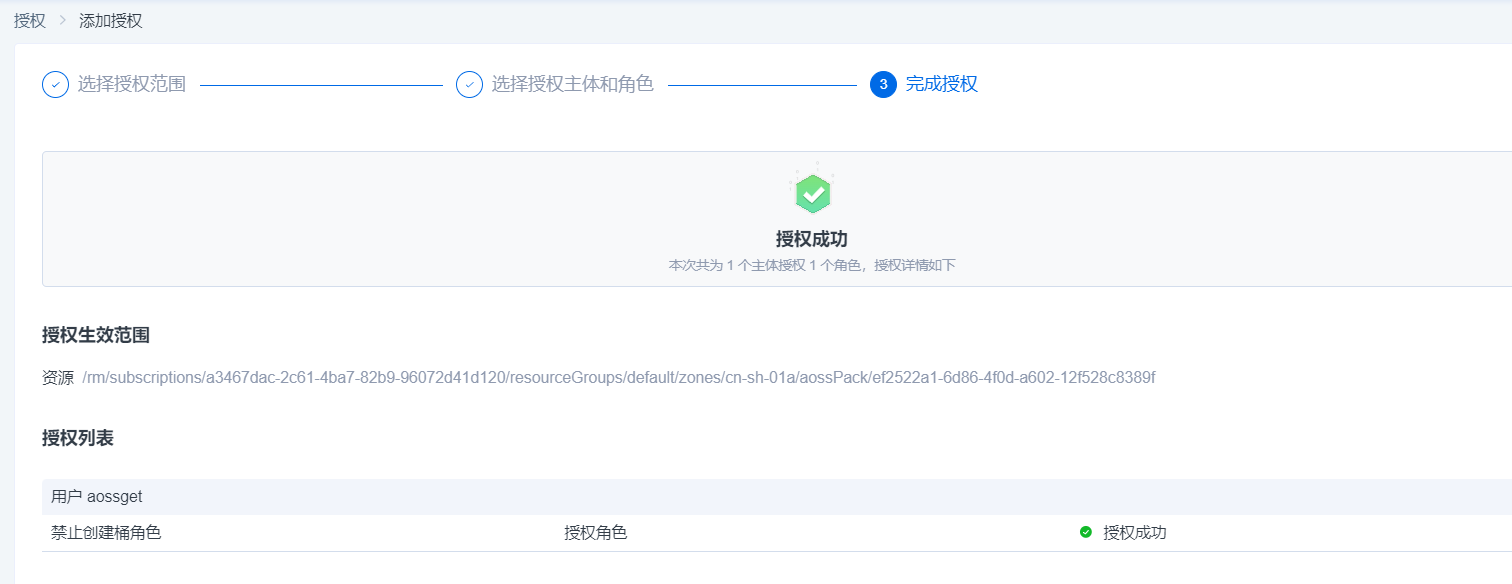Click the 授权列表 section heading
Viewport: 1512px width, 584px height.
(78, 439)
